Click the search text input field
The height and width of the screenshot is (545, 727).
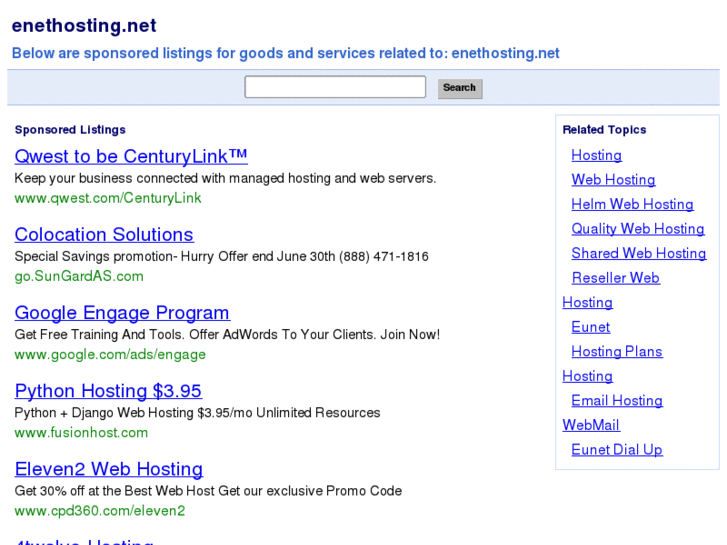point(335,88)
